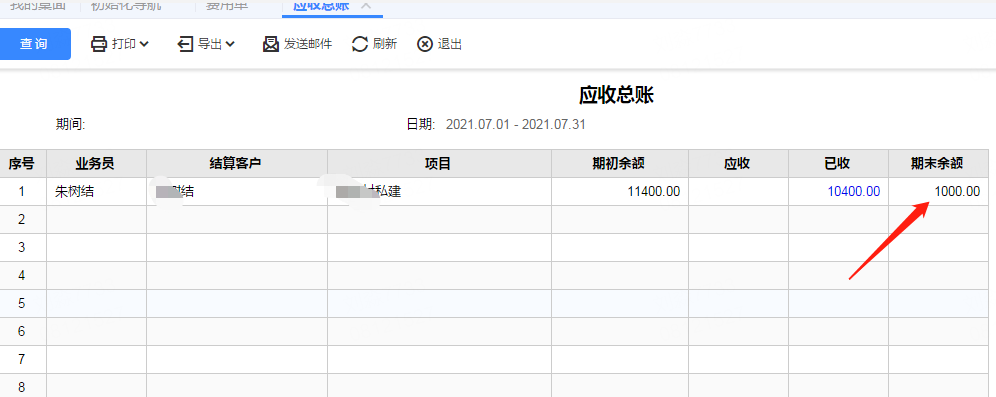Click the 导出 export icon

(185, 44)
